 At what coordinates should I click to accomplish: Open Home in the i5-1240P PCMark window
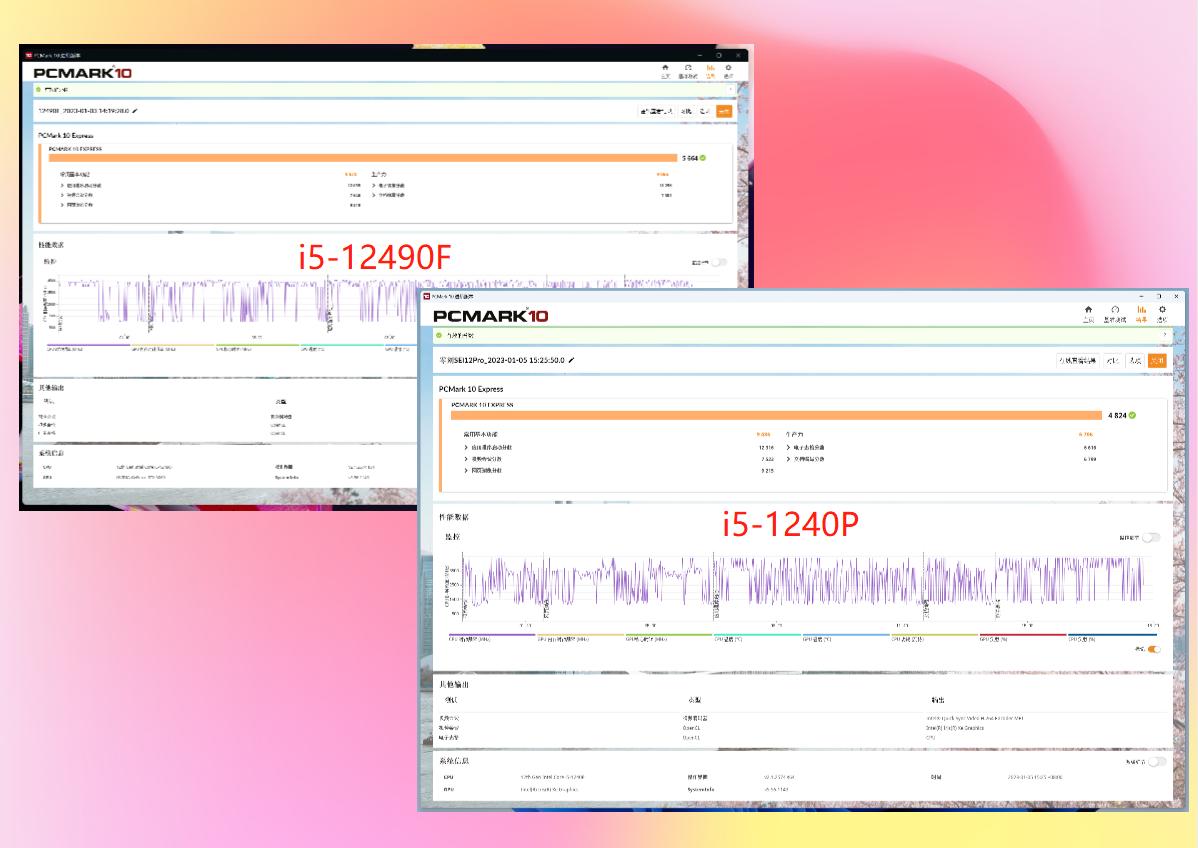click(1088, 314)
